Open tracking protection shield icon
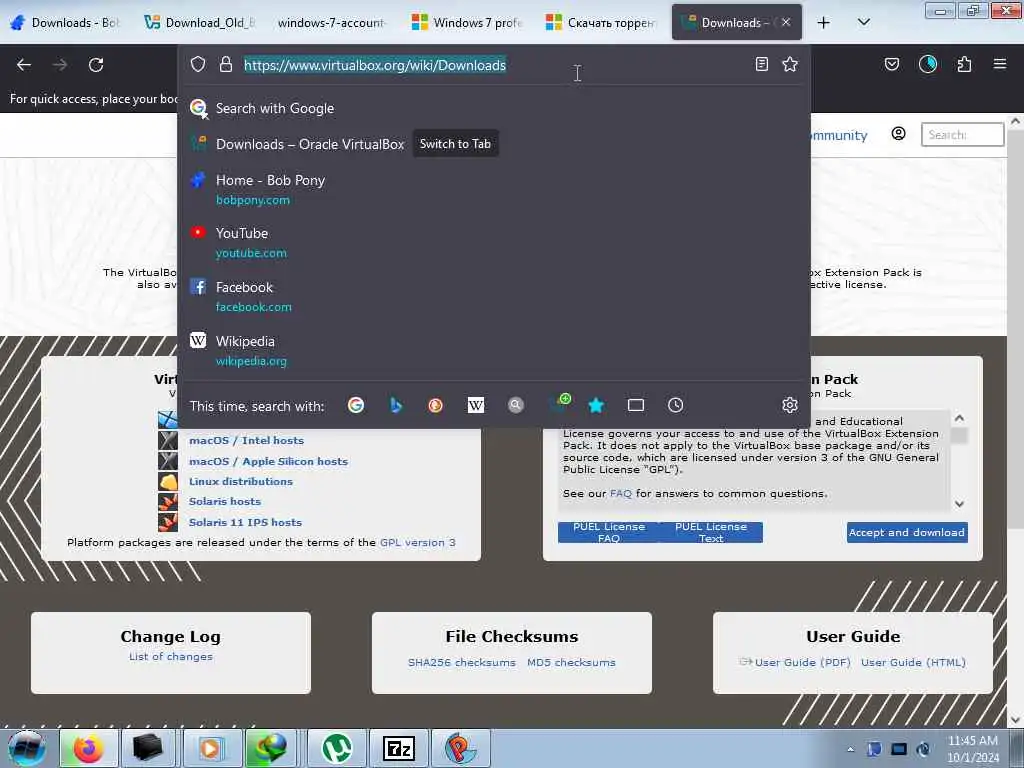Screen dimensions: 1024x768 [x=198, y=64]
